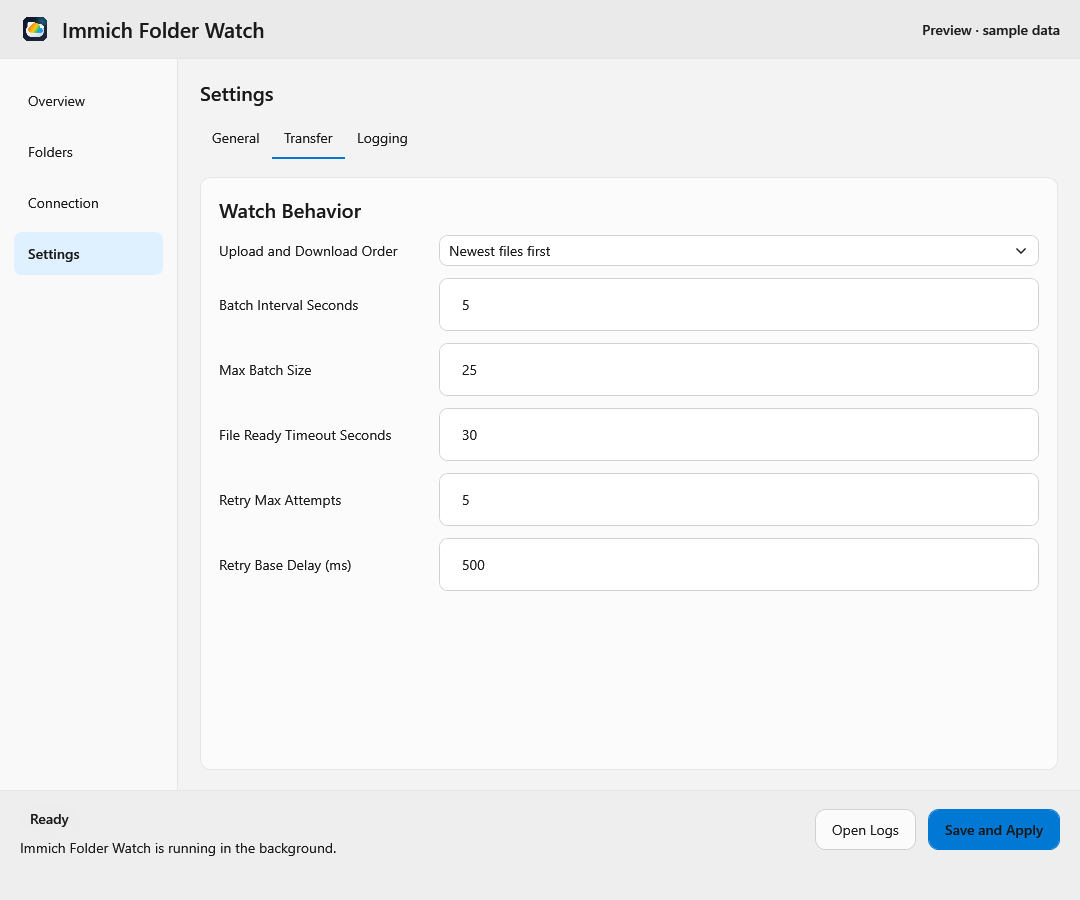The width and height of the screenshot is (1080, 900).
Task: Click the Max Batch Size input
Action: point(738,370)
